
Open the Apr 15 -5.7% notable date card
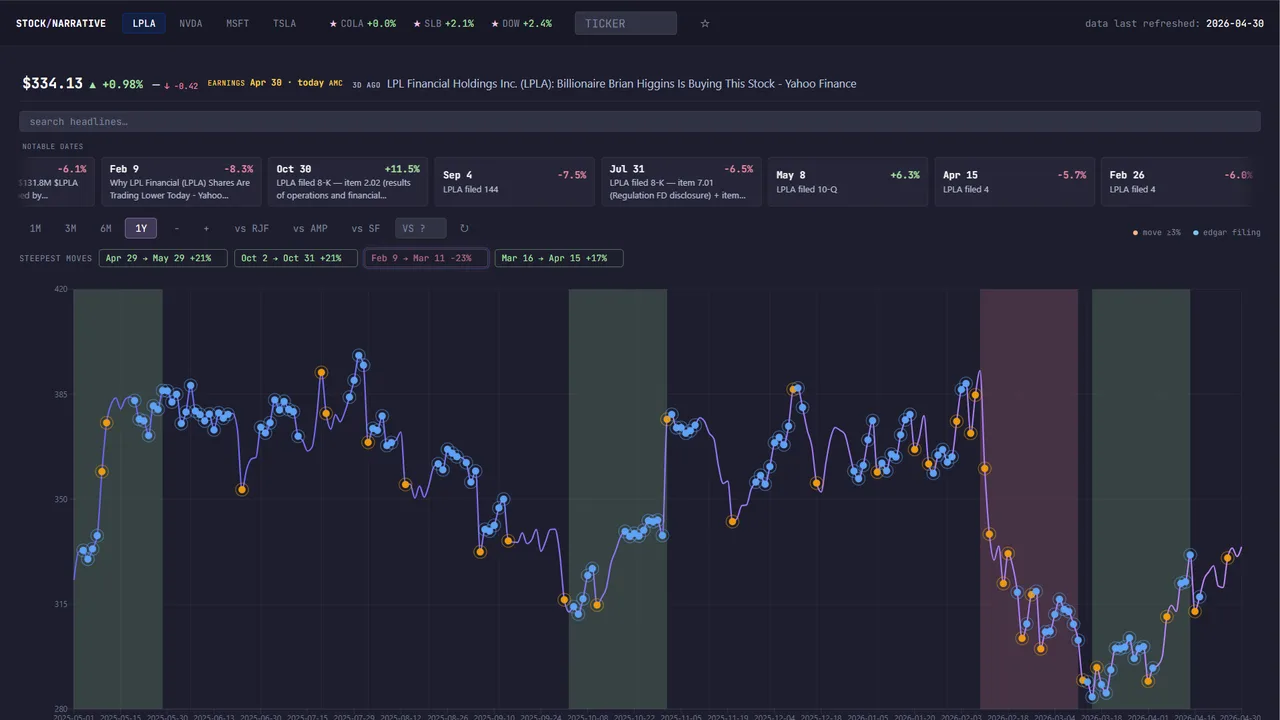point(1015,181)
